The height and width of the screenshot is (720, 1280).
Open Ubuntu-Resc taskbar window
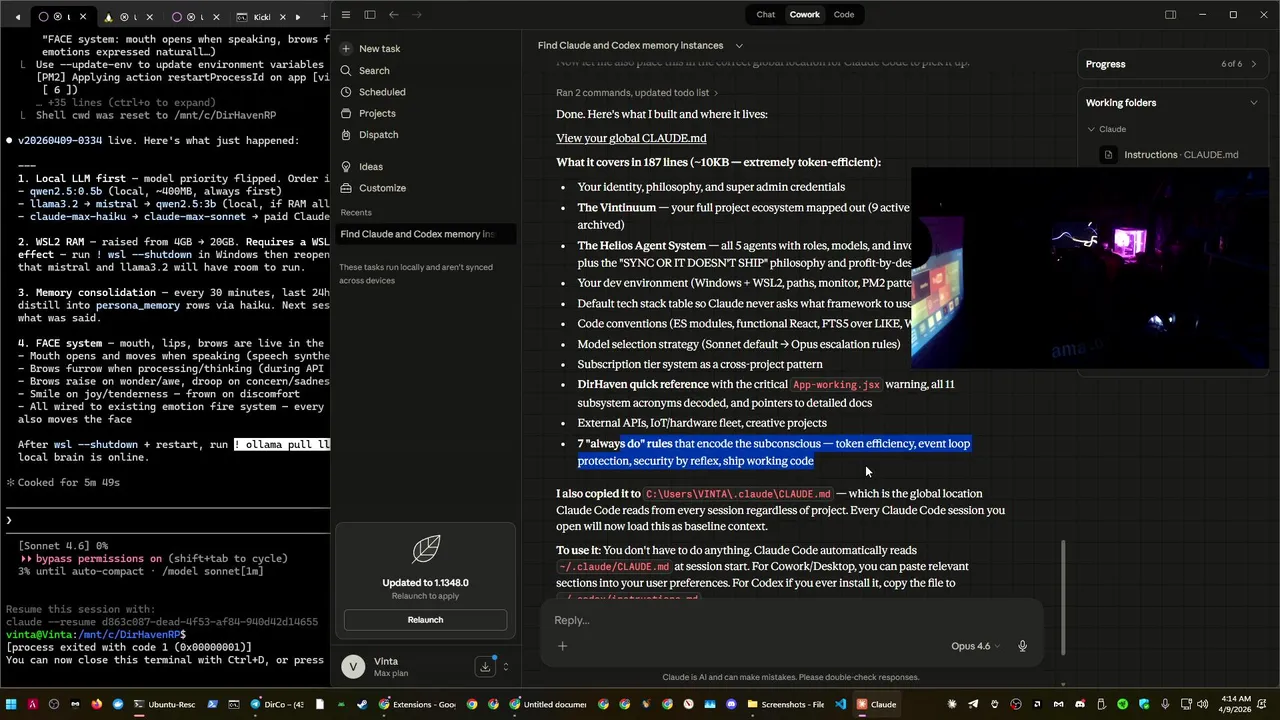166,704
